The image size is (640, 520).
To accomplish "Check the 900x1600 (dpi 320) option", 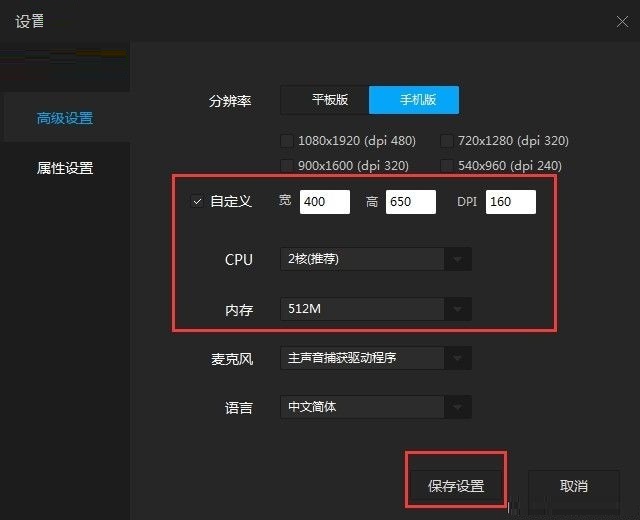I will click(287, 166).
